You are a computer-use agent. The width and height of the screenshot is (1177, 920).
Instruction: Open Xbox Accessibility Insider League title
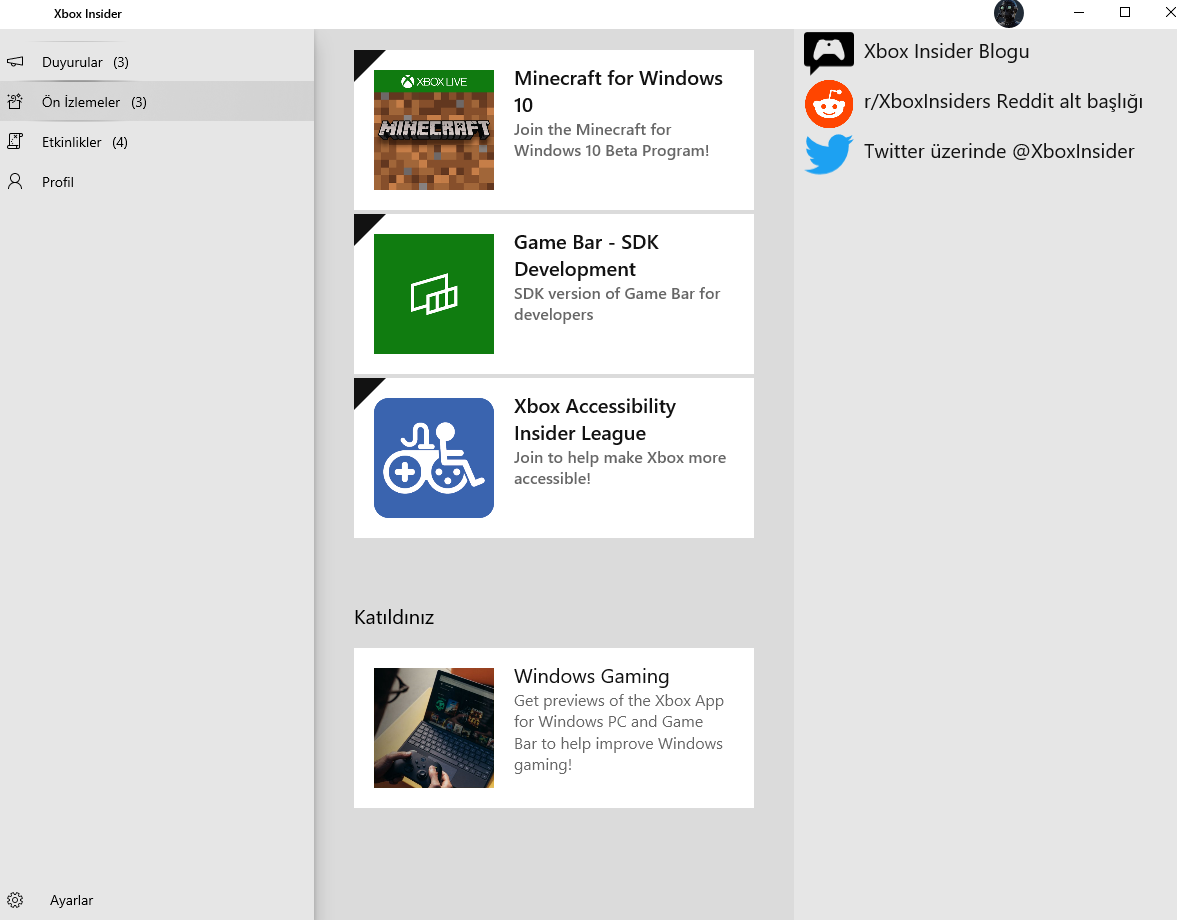coord(595,419)
